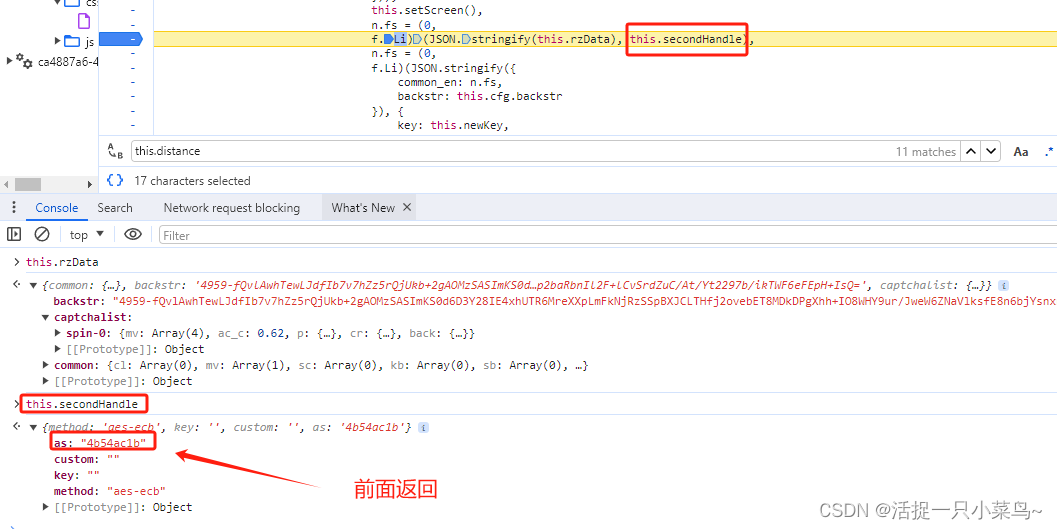Toggle the breakpoint on the highlighted line

pyautogui.click(x=133, y=39)
